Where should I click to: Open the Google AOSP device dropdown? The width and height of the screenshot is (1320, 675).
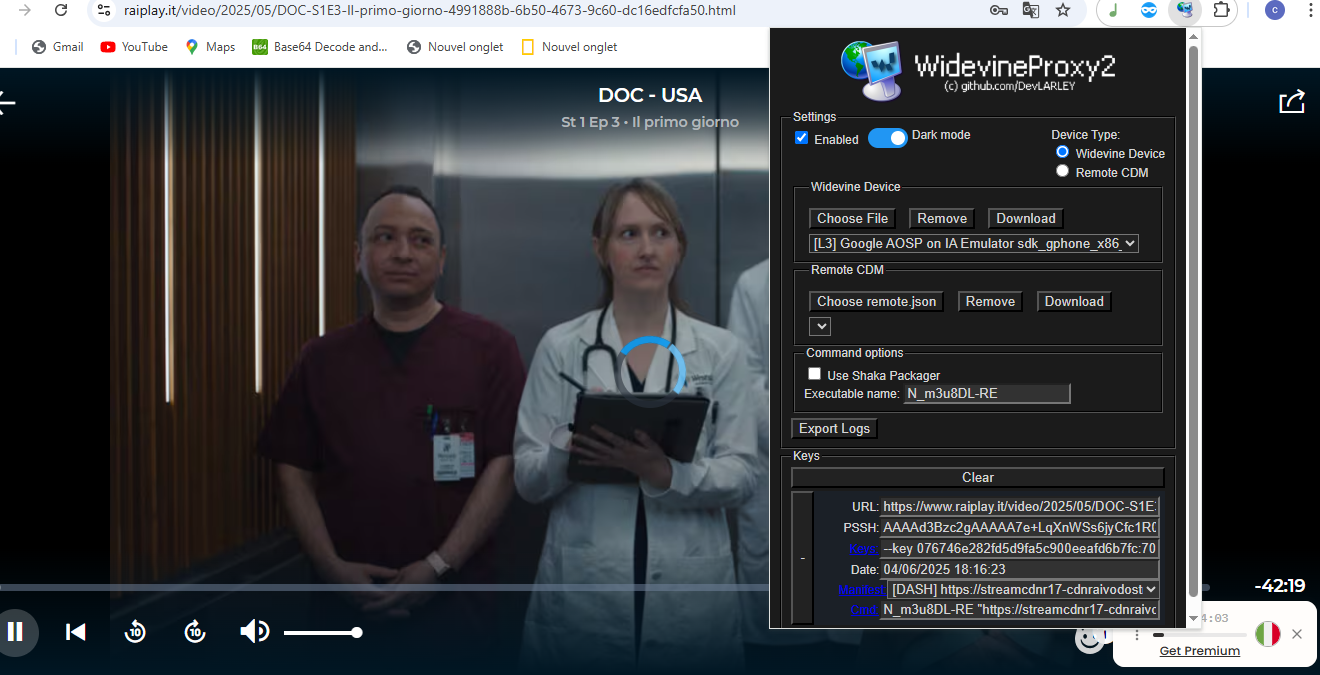[x=974, y=243]
